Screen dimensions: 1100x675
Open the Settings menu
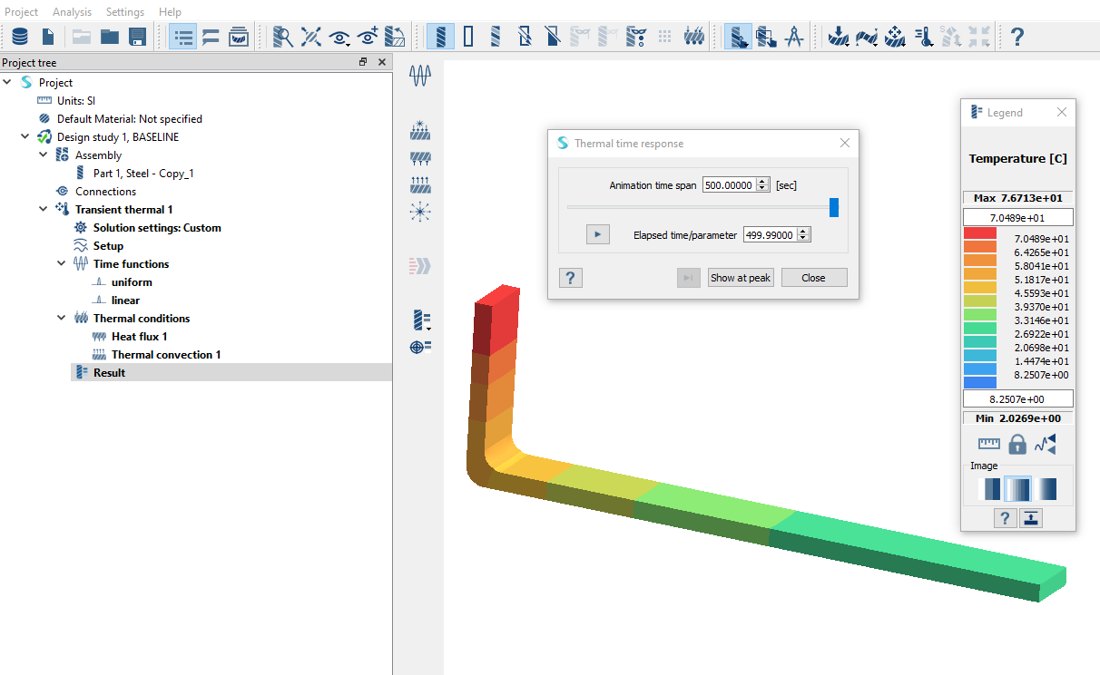pyautogui.click(x=125, y=11)
